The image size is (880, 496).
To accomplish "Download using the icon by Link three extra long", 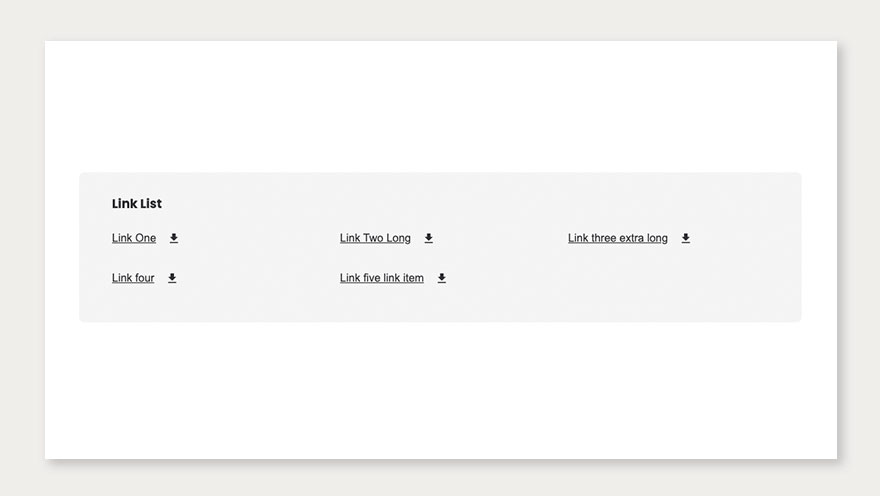I will click(x=685, y=238).
